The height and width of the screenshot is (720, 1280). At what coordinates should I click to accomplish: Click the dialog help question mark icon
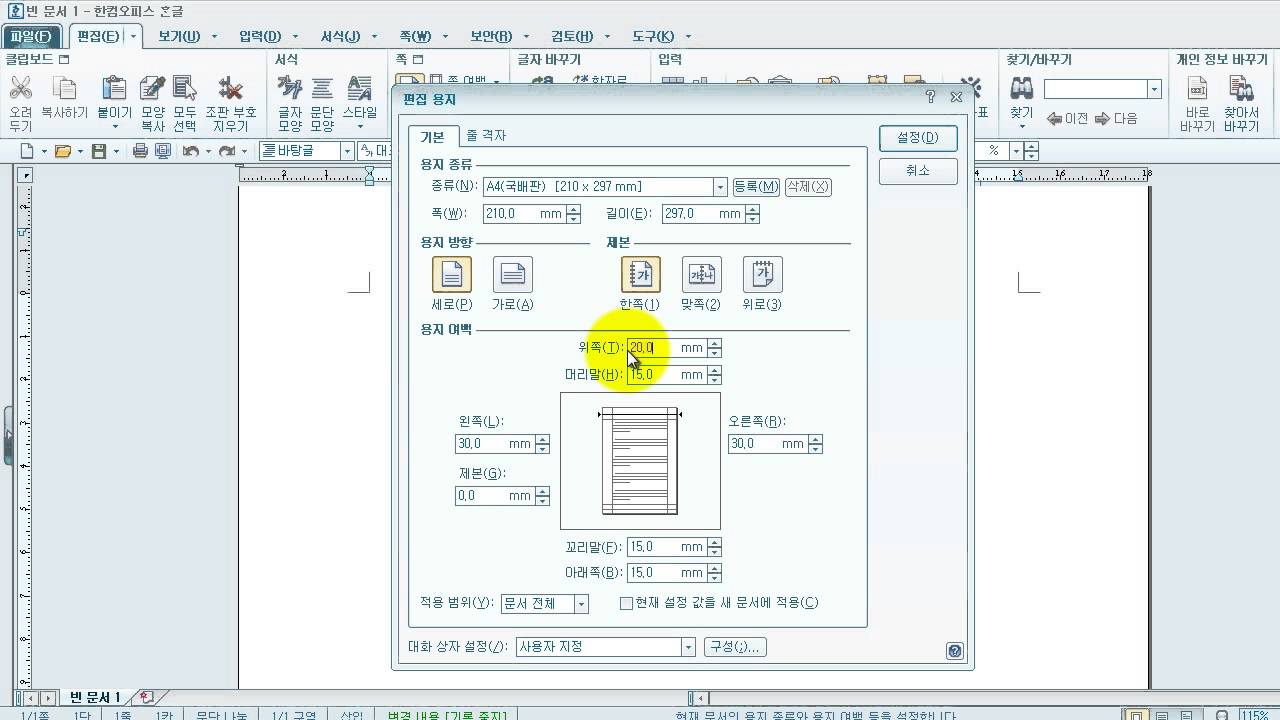click(930, 97)
